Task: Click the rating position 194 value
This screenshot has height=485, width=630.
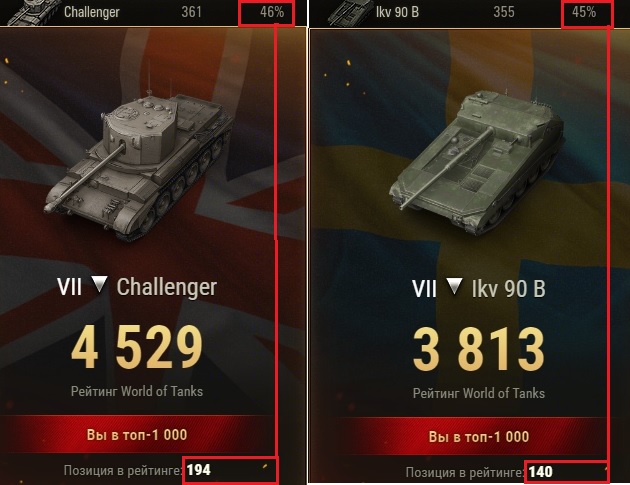Action: 199,470
